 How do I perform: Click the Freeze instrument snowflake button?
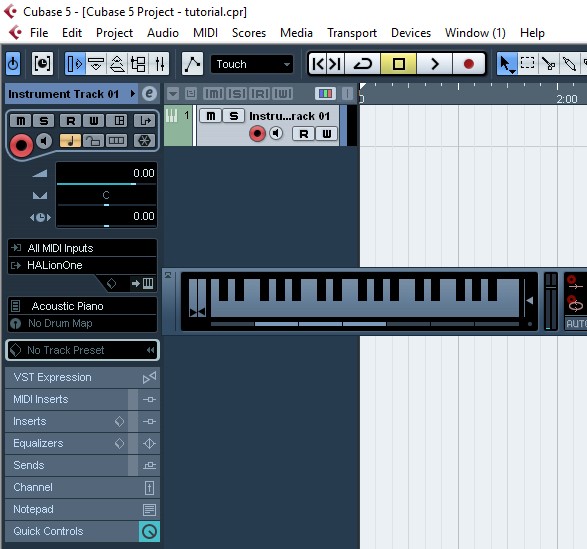coord(145,141)
